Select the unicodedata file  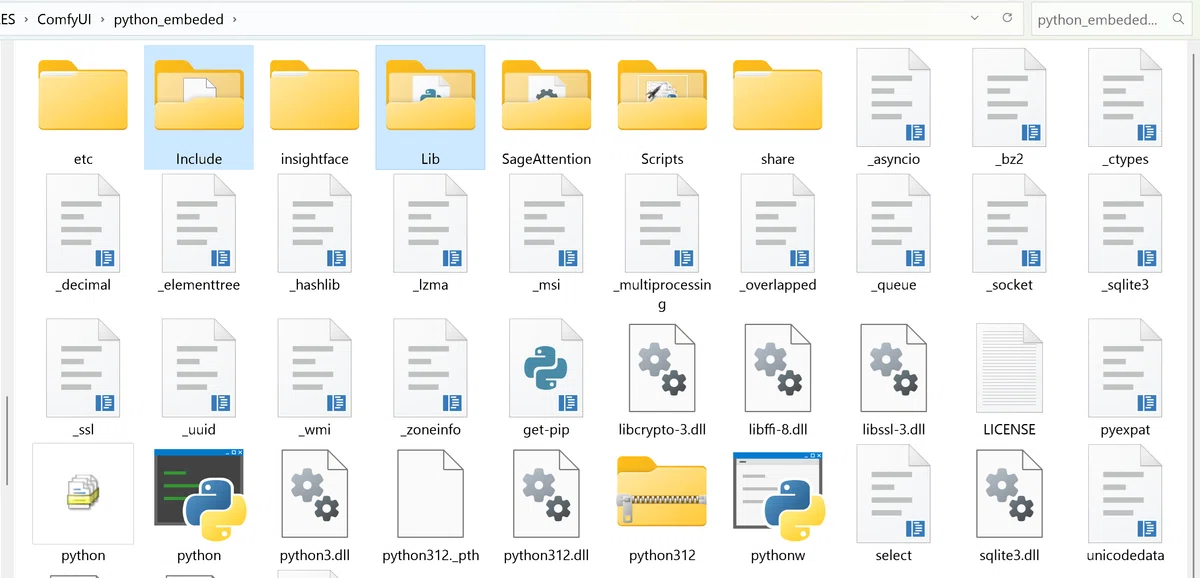coord(1126,504)
